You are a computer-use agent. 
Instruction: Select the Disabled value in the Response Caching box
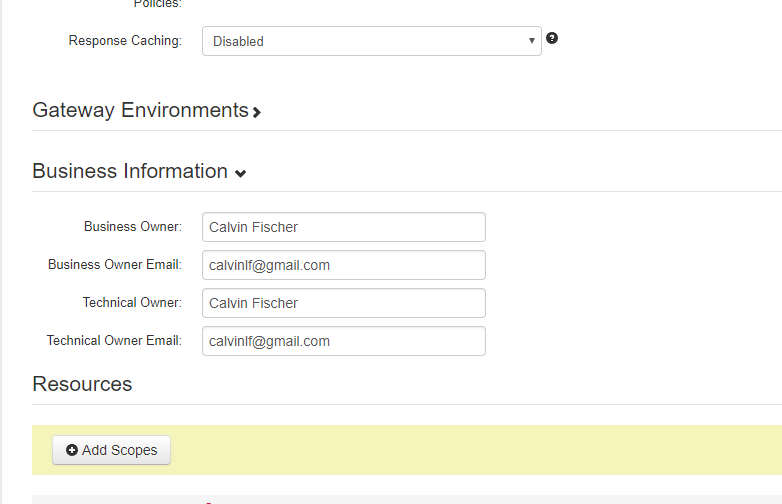tap(238, 41)
